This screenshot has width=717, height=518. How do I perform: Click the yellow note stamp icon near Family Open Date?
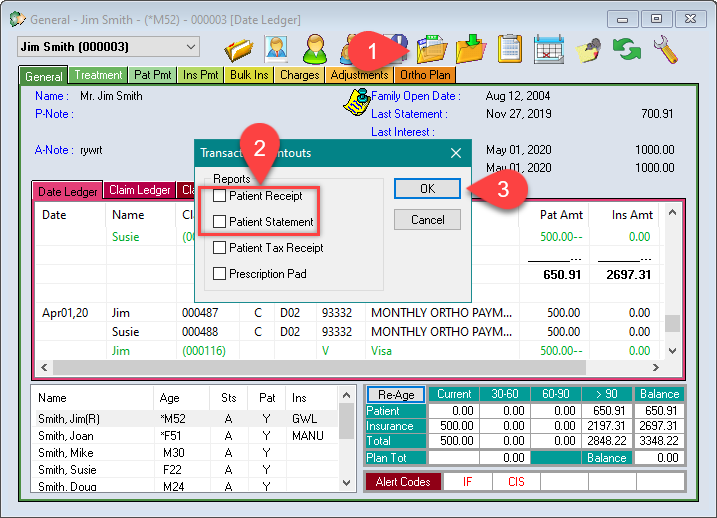click(x=357, y=102)
